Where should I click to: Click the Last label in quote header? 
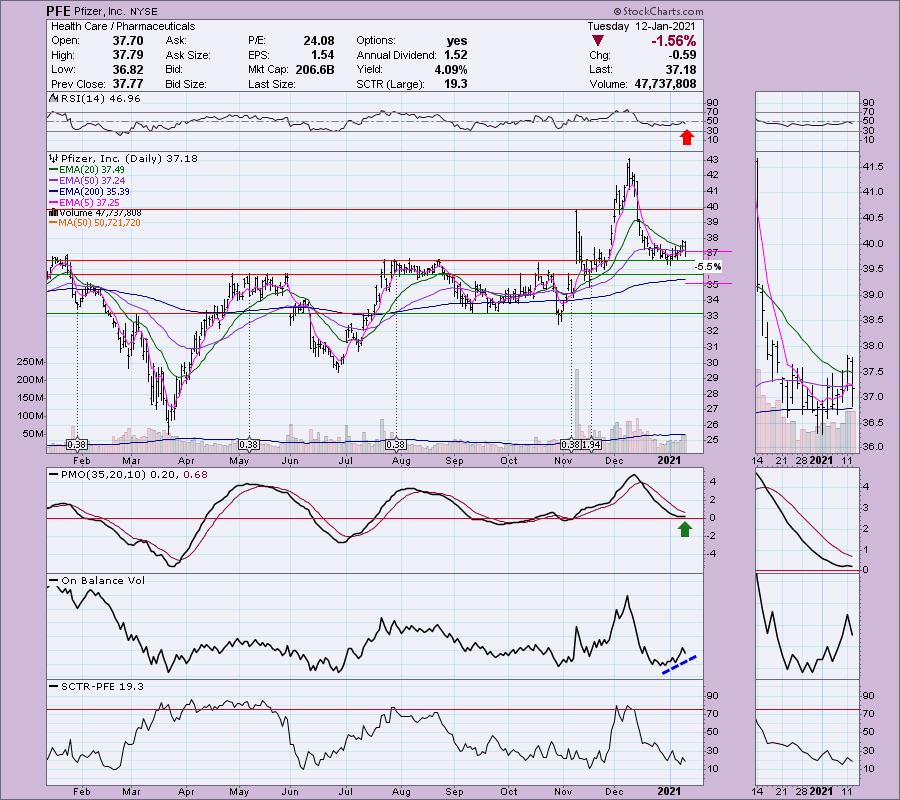point(600,69)
